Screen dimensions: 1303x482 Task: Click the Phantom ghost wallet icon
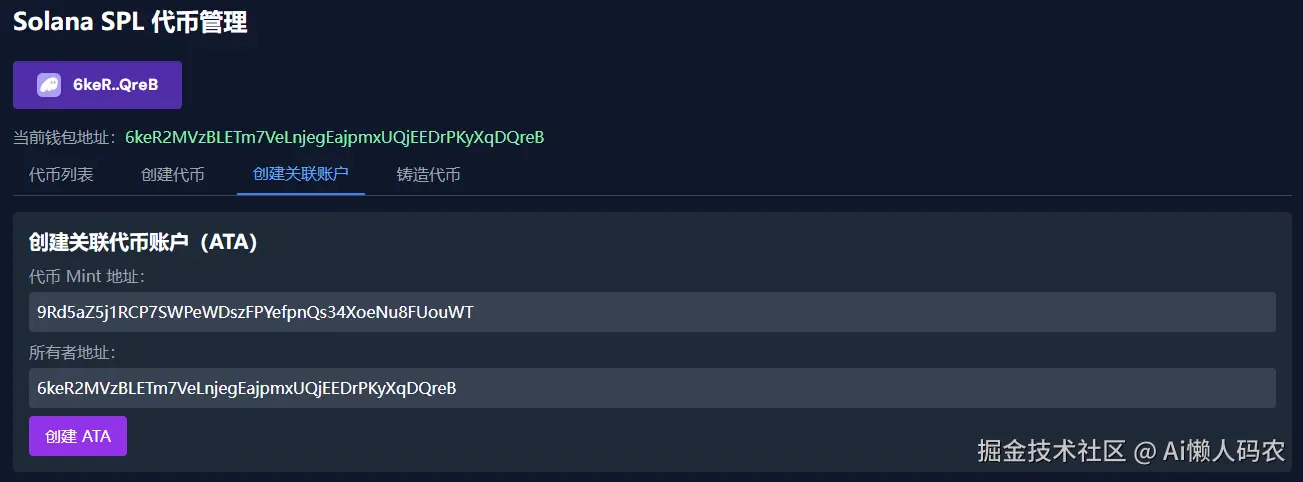[49, 85]
